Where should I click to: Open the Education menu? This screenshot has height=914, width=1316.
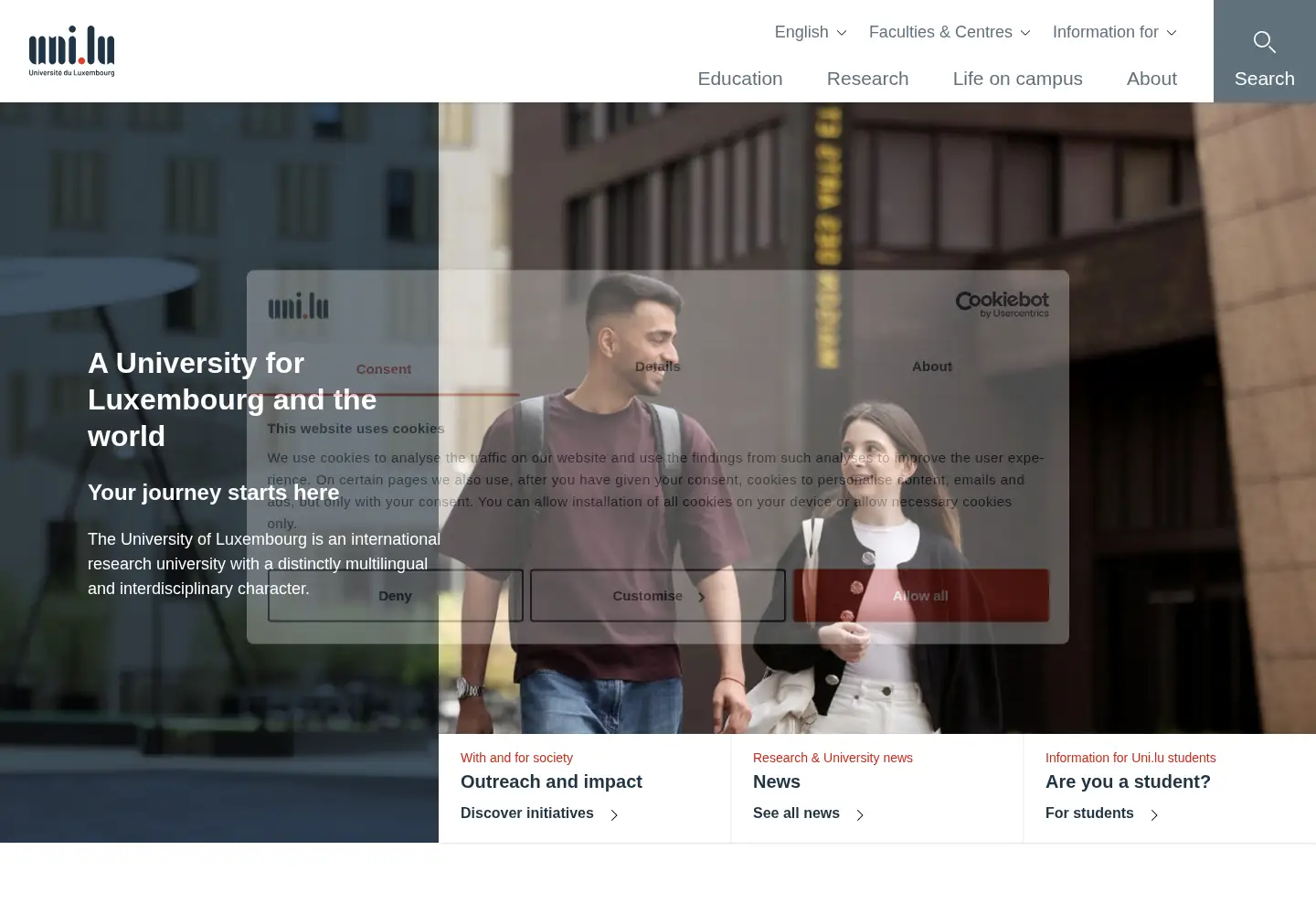click(x=740, y=79)
